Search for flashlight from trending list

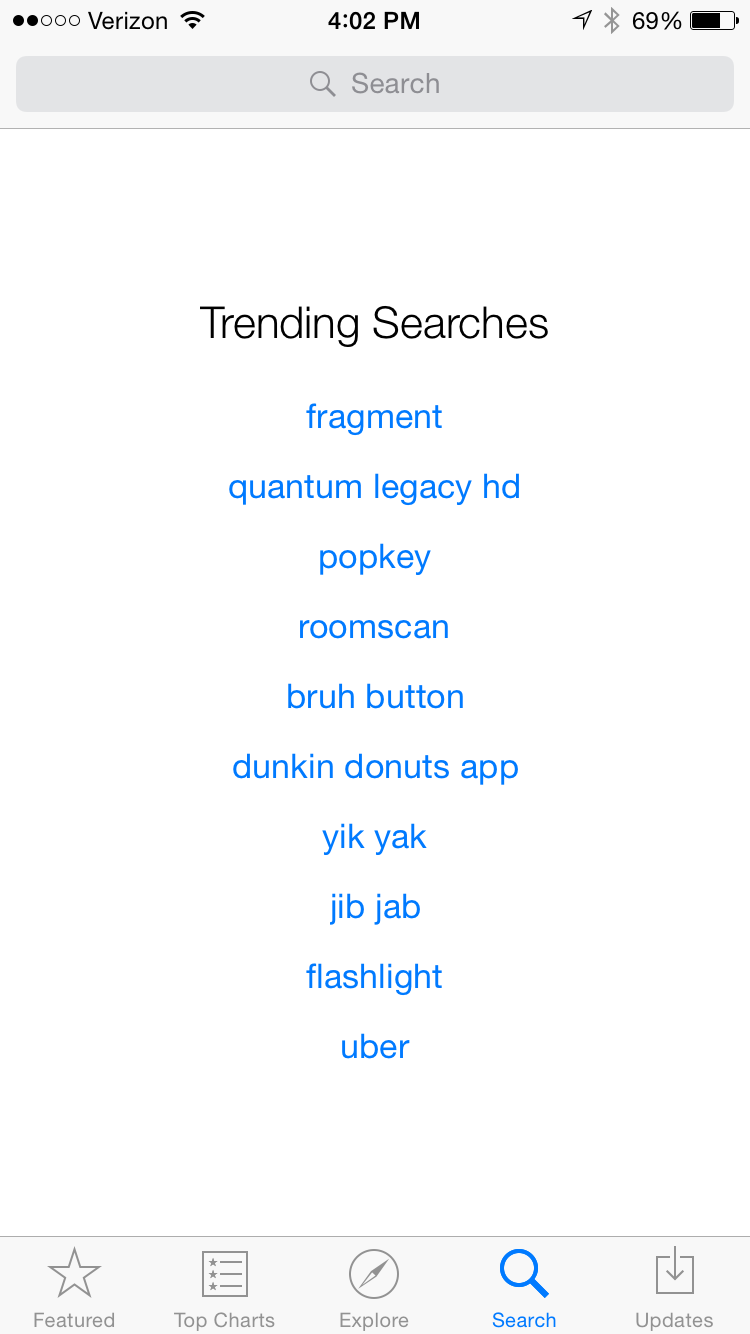click(x=374, y=977)
